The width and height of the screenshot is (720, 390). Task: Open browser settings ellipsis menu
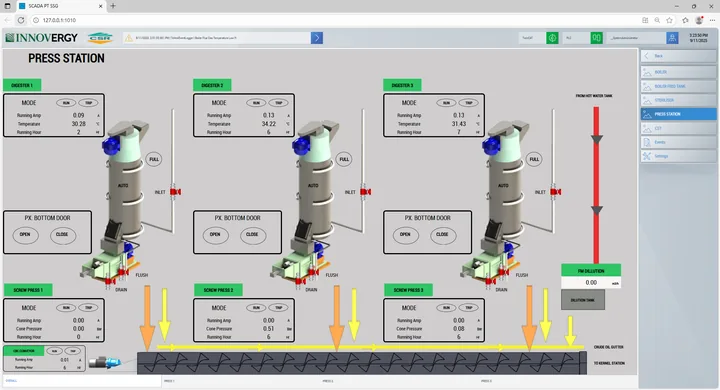tap(712, 20)
